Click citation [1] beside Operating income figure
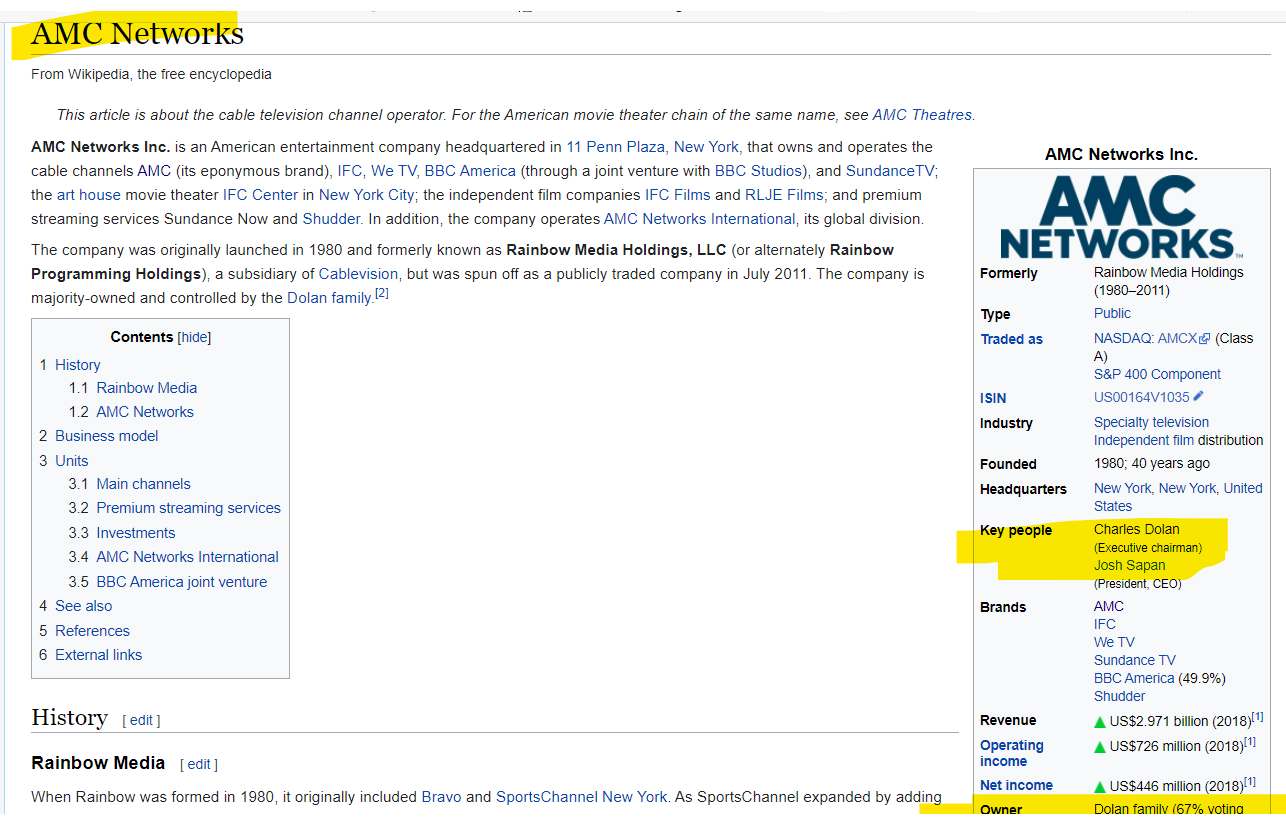The height and width of the screenshot is (837, 1286). point(1249,741)
